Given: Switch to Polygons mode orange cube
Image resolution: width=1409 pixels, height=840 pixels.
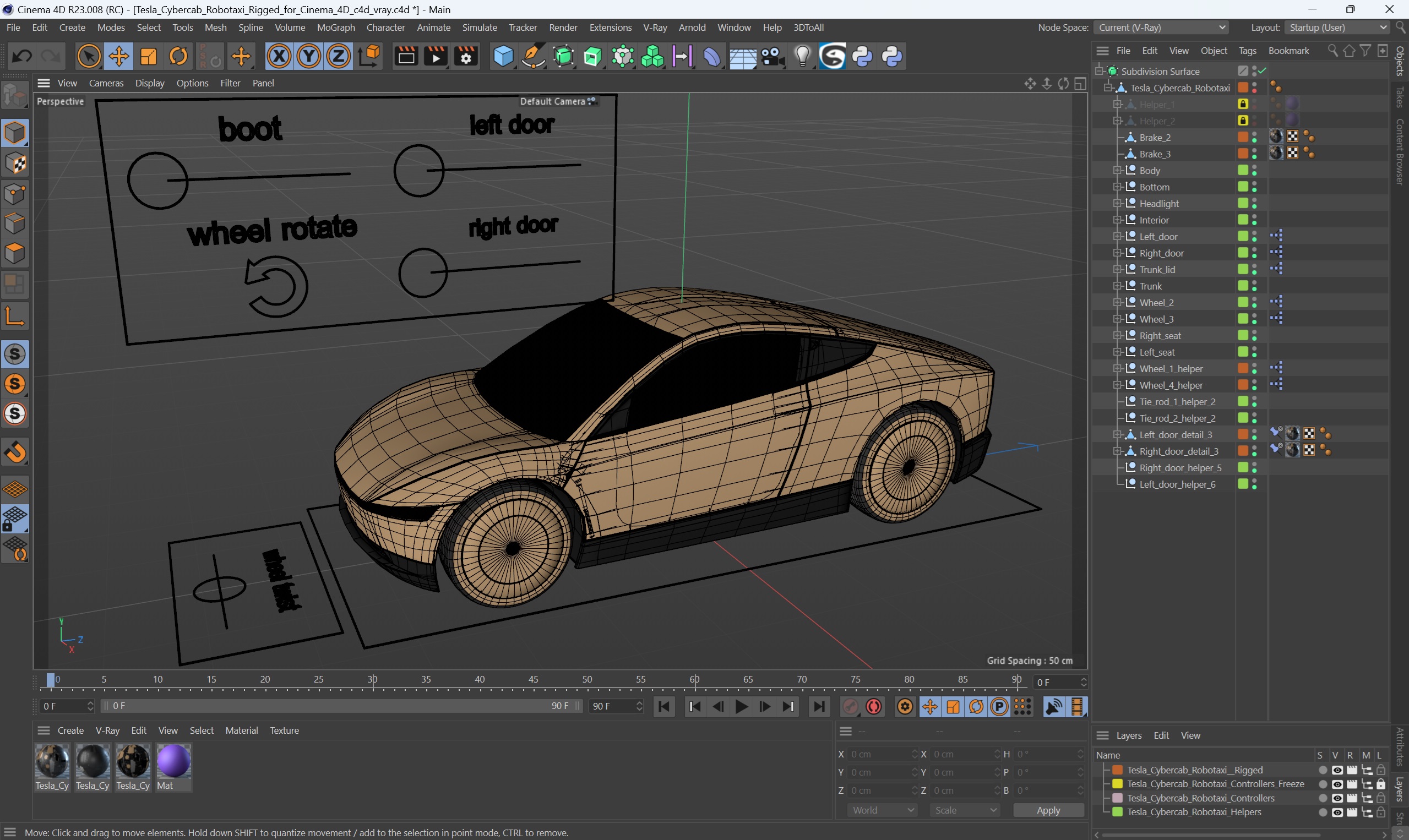Looking at the screenshot, I should (15, 253).
